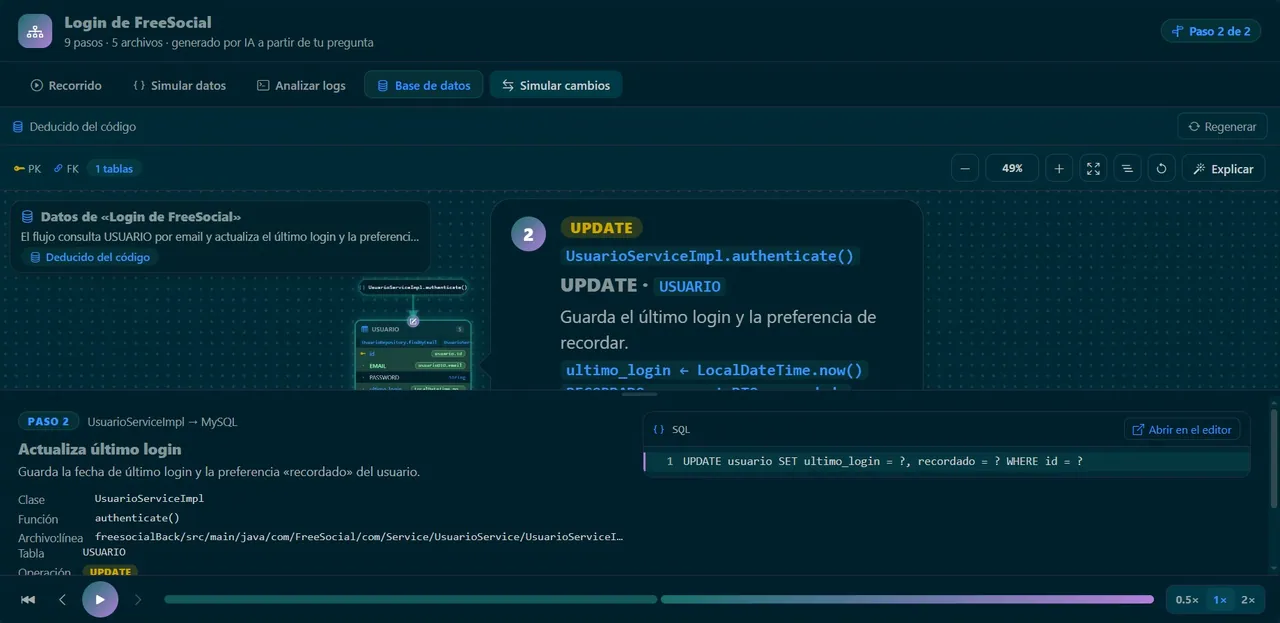This screenshot has width=1280, height=623.
Task: Click the panel splitter handle above the SQL box
Action: (639, 394)
